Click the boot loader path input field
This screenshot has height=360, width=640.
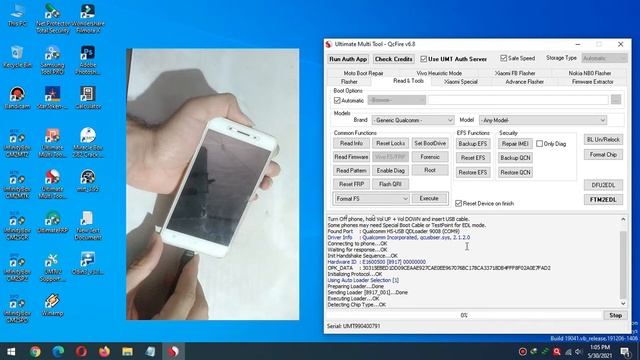(x=518, y=100)
